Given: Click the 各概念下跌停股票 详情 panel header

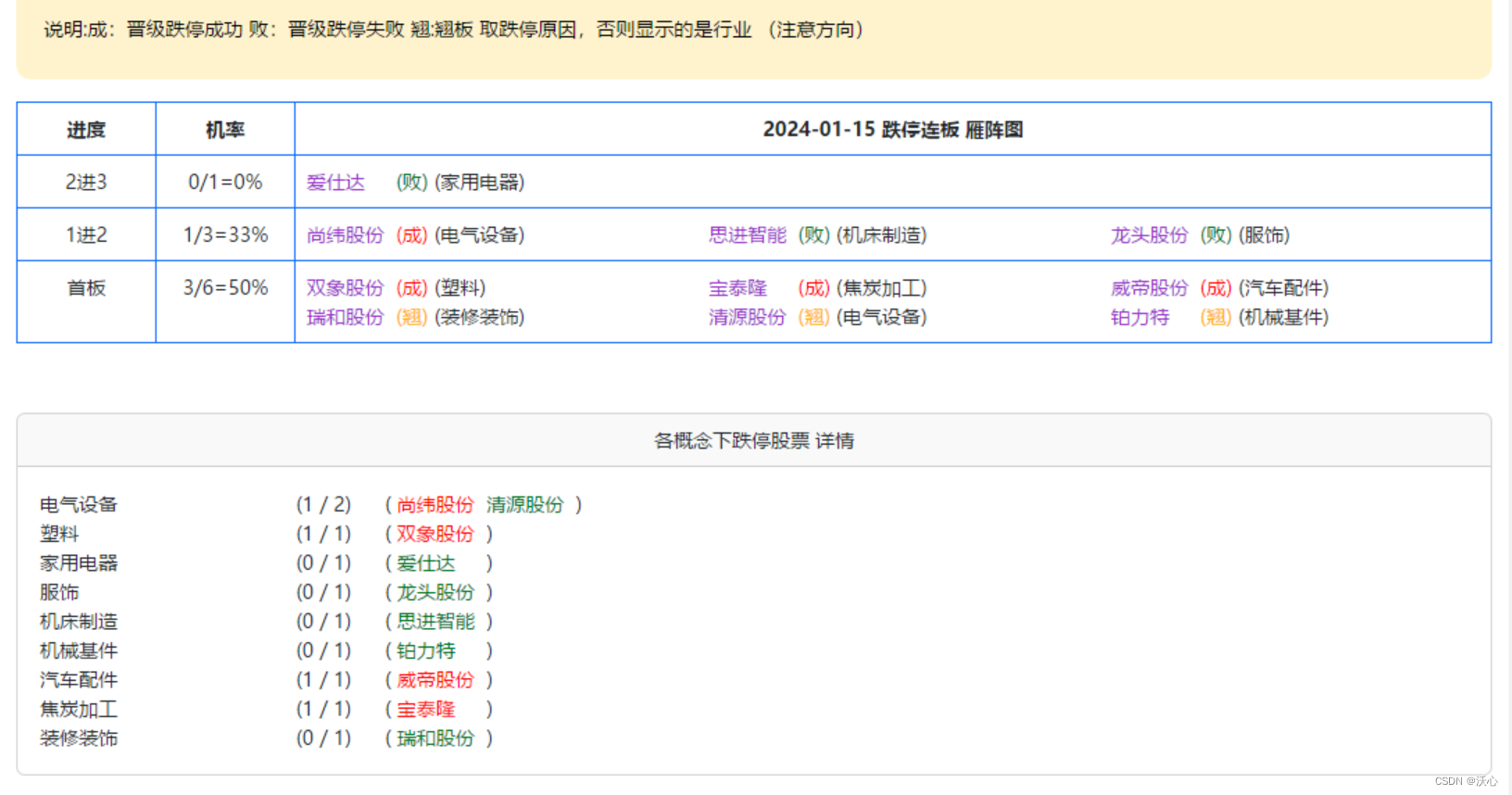Looking at the screenshot, I should [x=753, y=441].
